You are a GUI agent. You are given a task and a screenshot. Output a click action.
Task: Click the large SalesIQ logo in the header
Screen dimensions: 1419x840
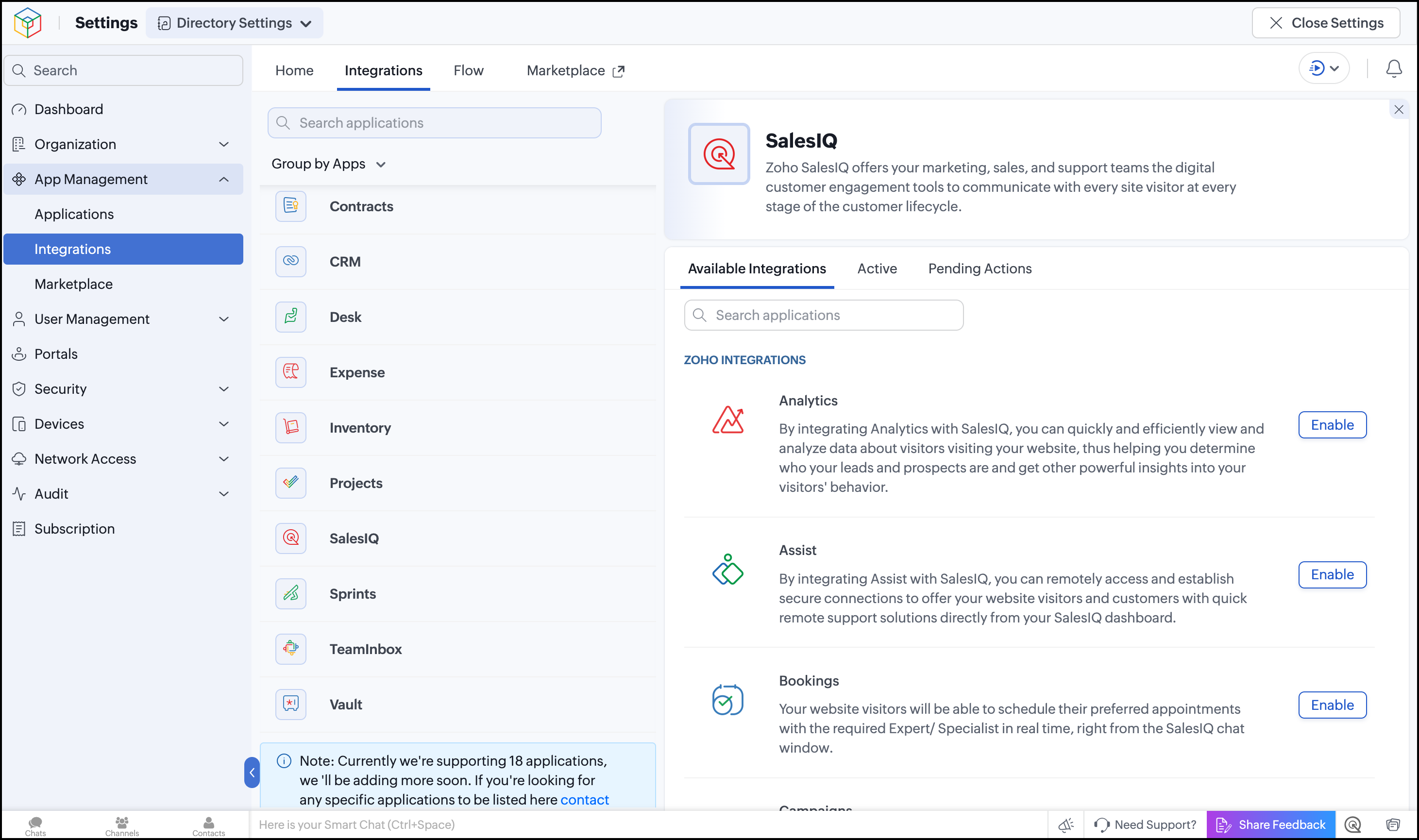[719, 154]
